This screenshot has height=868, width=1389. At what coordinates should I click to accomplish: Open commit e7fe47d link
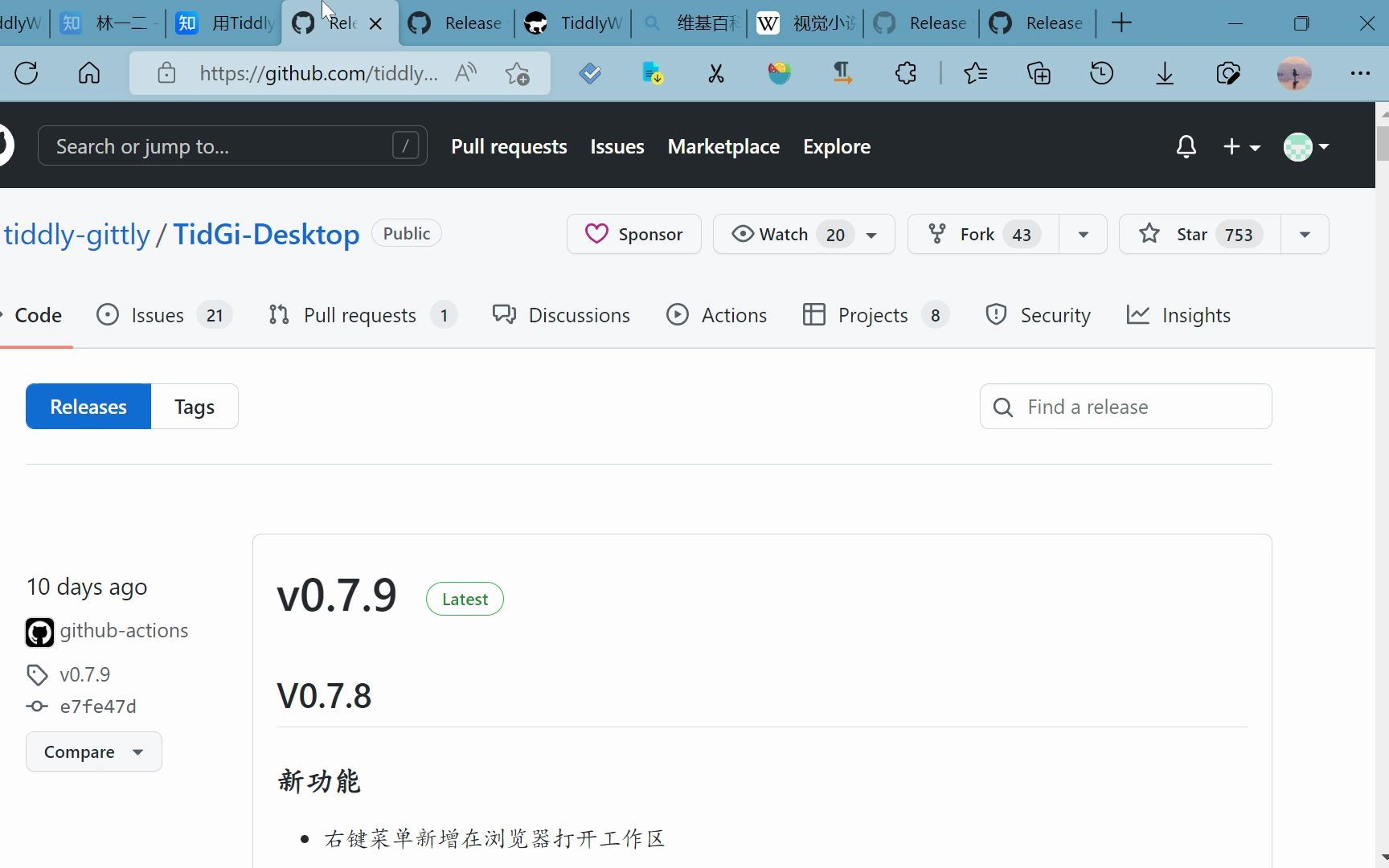click(x=98, y=706)
